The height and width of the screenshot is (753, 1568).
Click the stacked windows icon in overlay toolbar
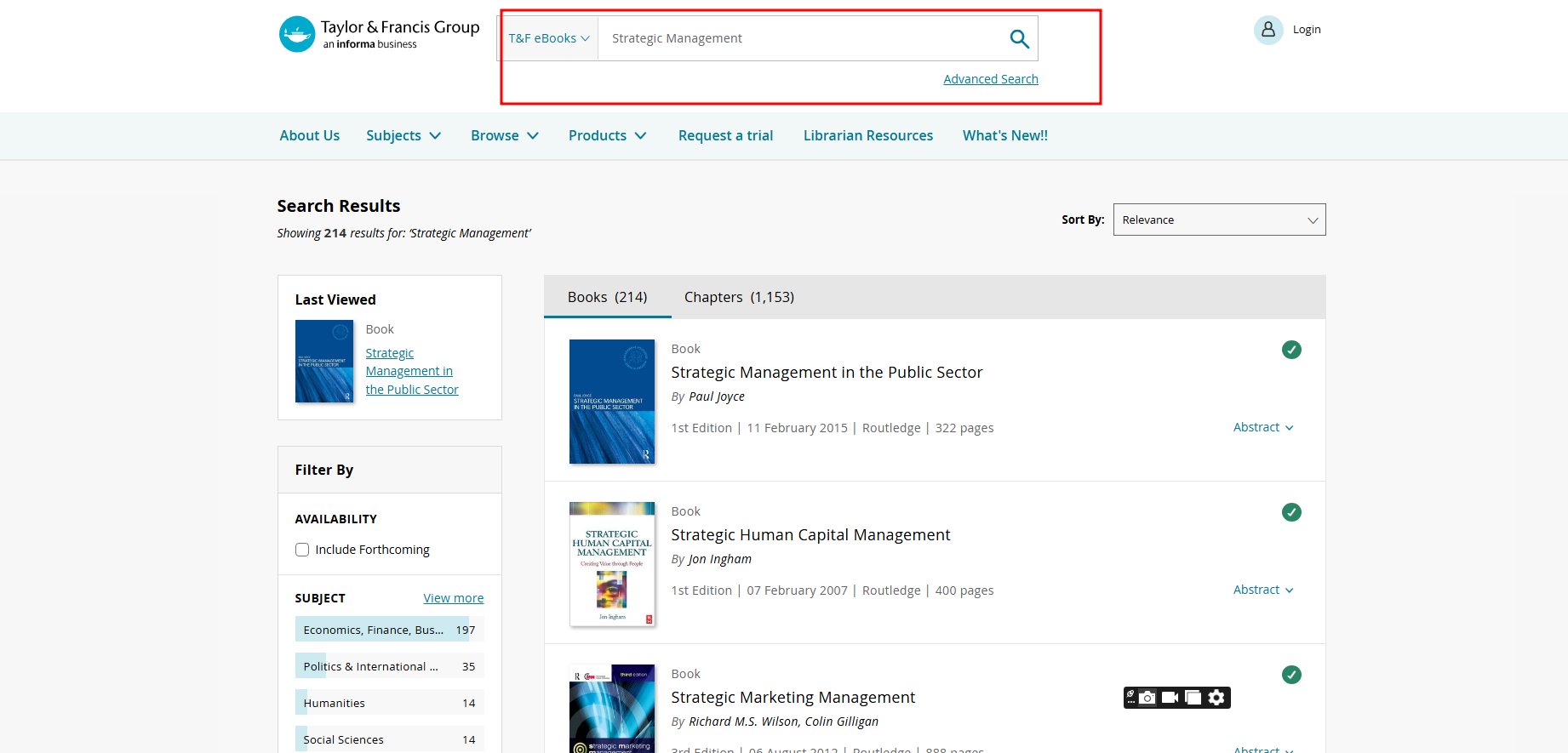pyautogui.click(x=1193, y=698)
